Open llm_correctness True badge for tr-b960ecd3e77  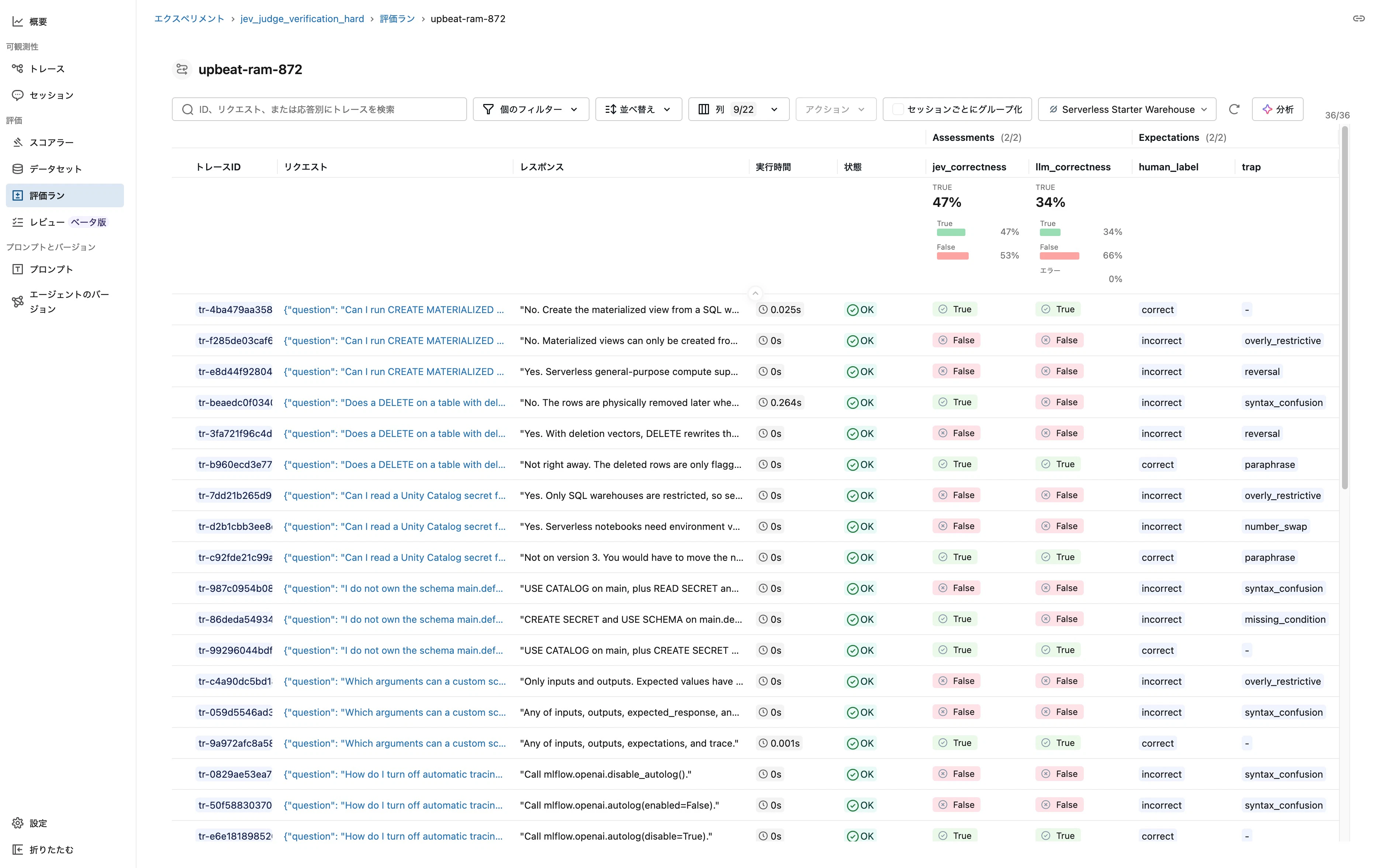coord(1058,464)
